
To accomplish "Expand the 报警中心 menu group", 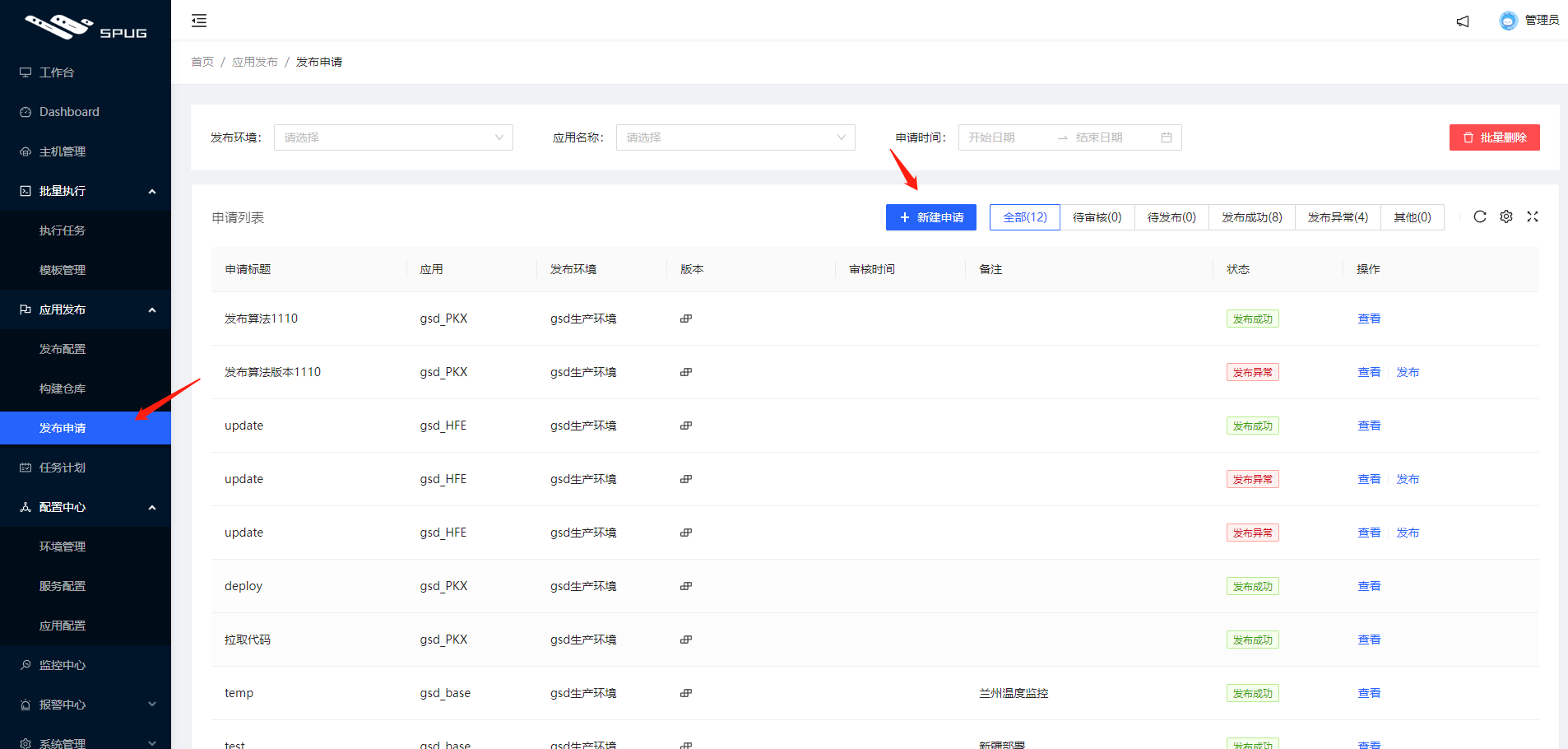I will [x=86, y=705].
